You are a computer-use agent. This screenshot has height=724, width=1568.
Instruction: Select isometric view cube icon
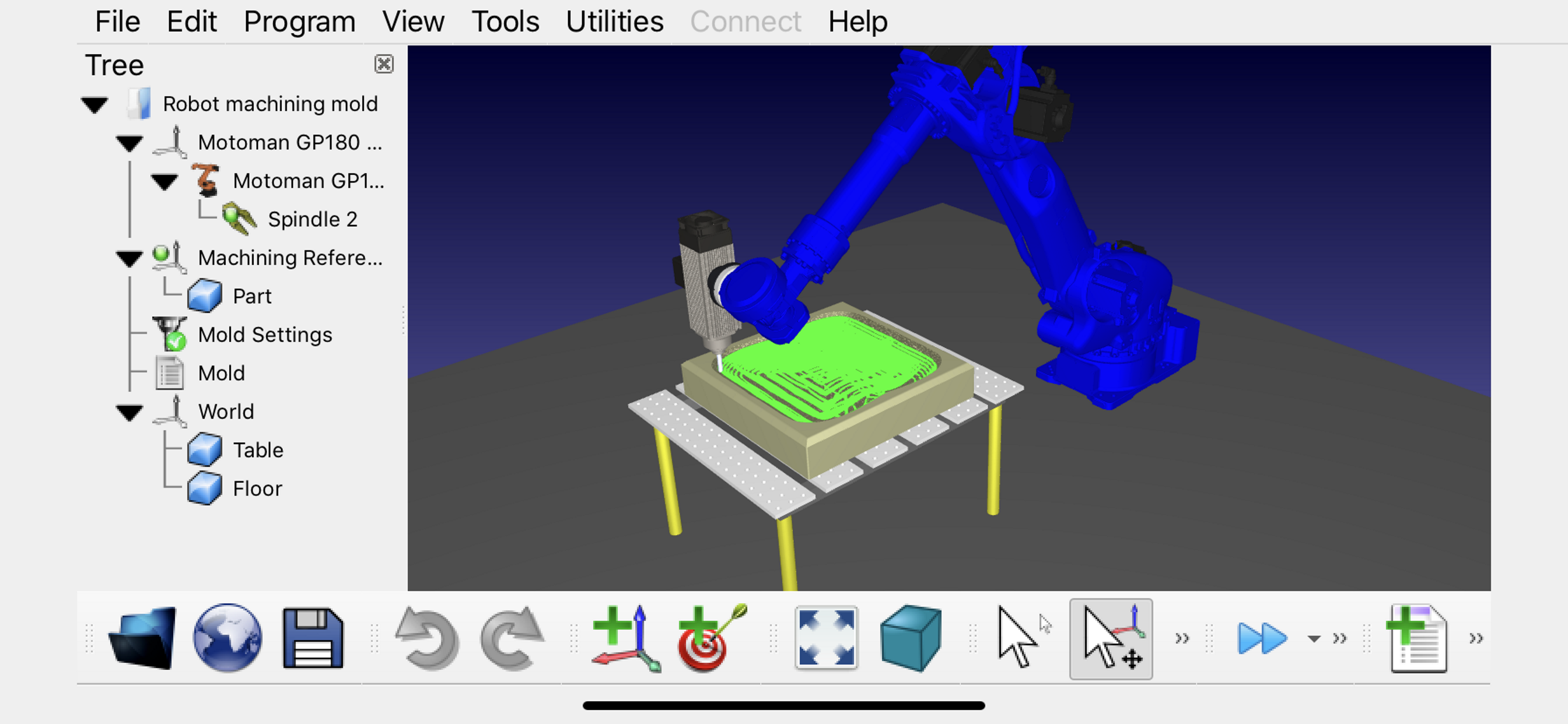tap(911, 638)
